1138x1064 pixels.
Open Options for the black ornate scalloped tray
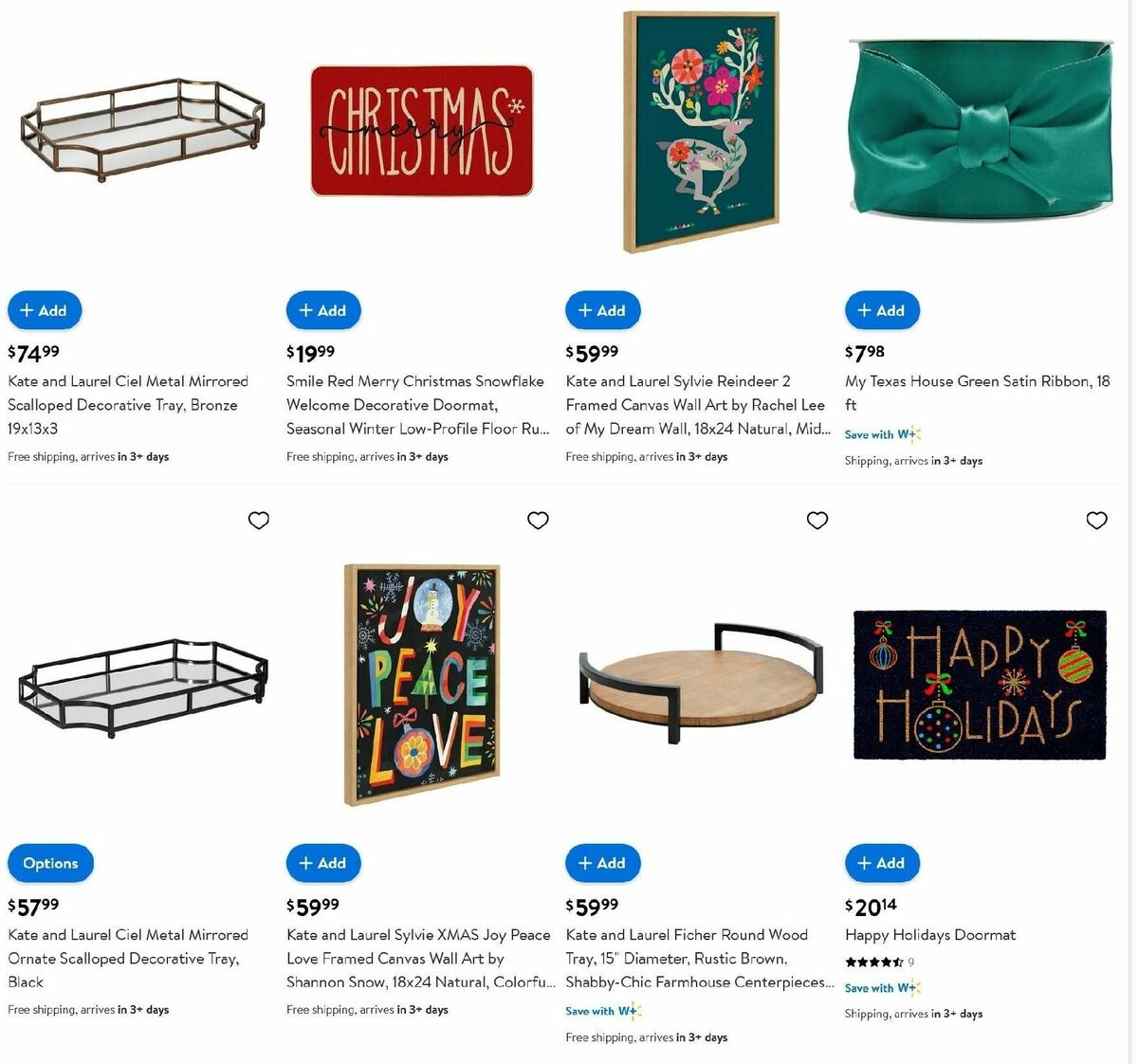49,863
